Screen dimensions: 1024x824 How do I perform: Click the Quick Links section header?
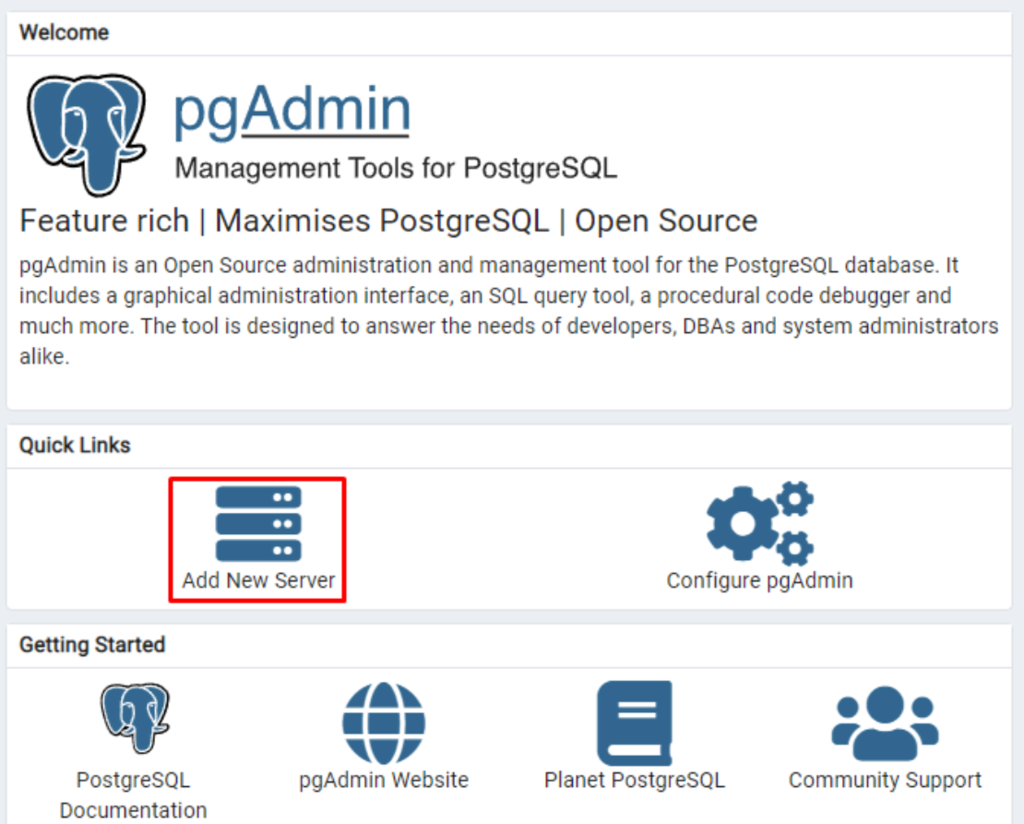click(74, 444)
